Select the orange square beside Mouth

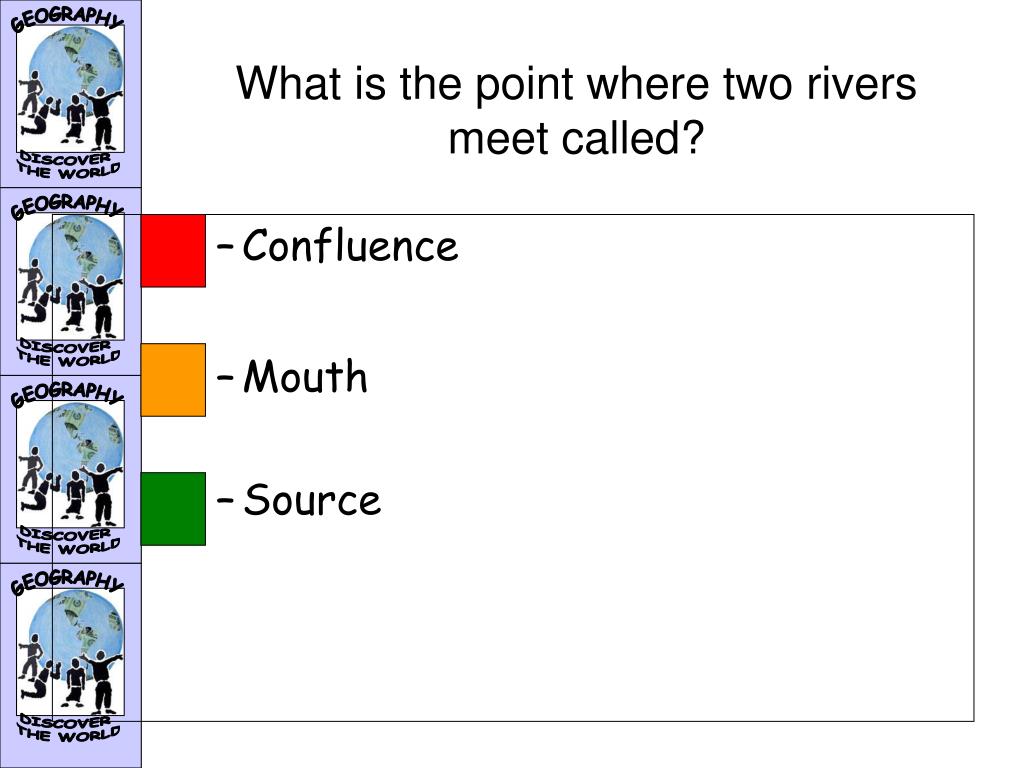[173, 379]
